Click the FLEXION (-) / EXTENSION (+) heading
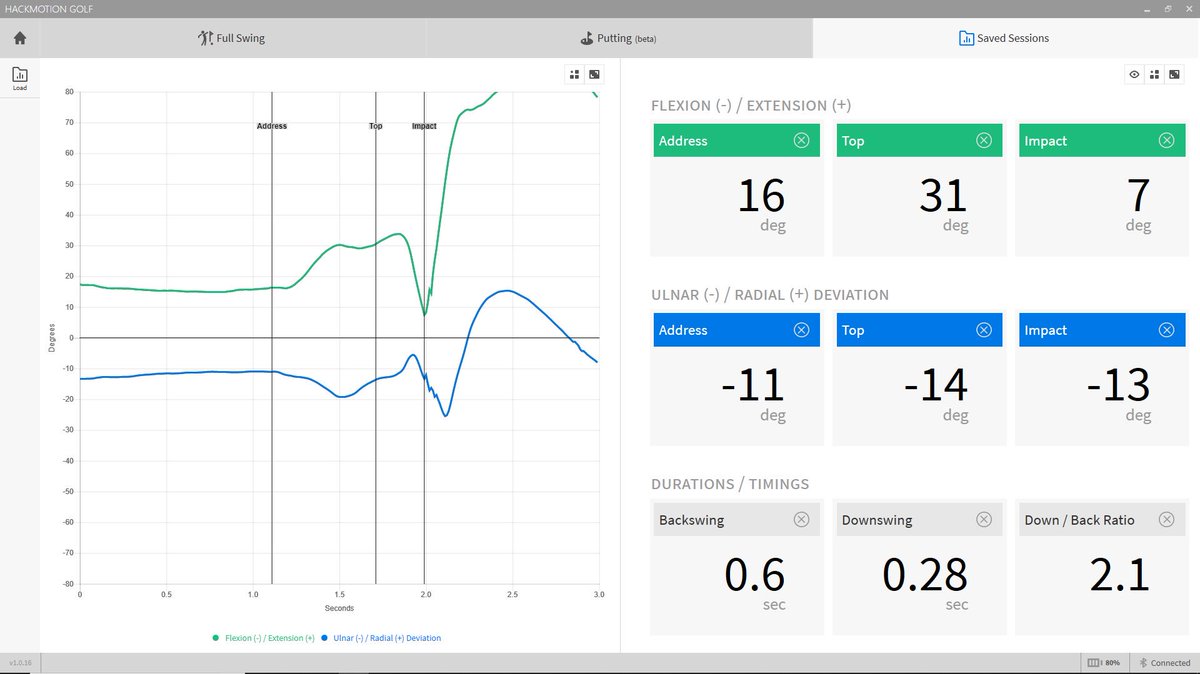 pos(751,105)
